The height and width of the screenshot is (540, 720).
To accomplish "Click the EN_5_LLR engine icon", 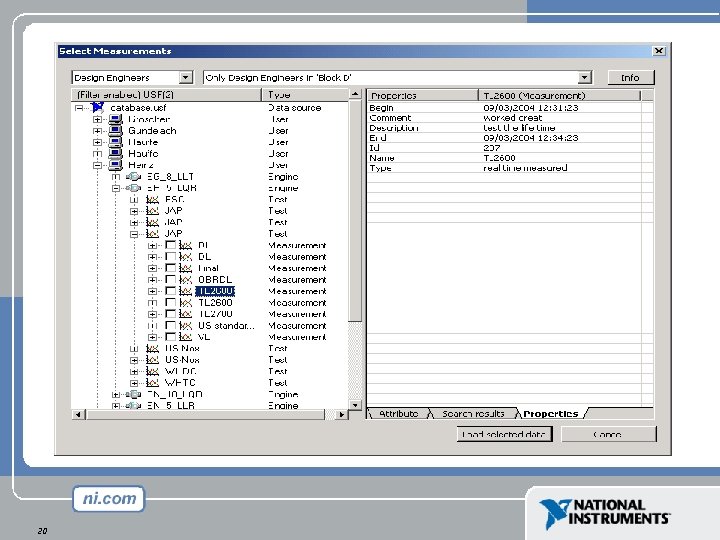I will coord(134,405).
